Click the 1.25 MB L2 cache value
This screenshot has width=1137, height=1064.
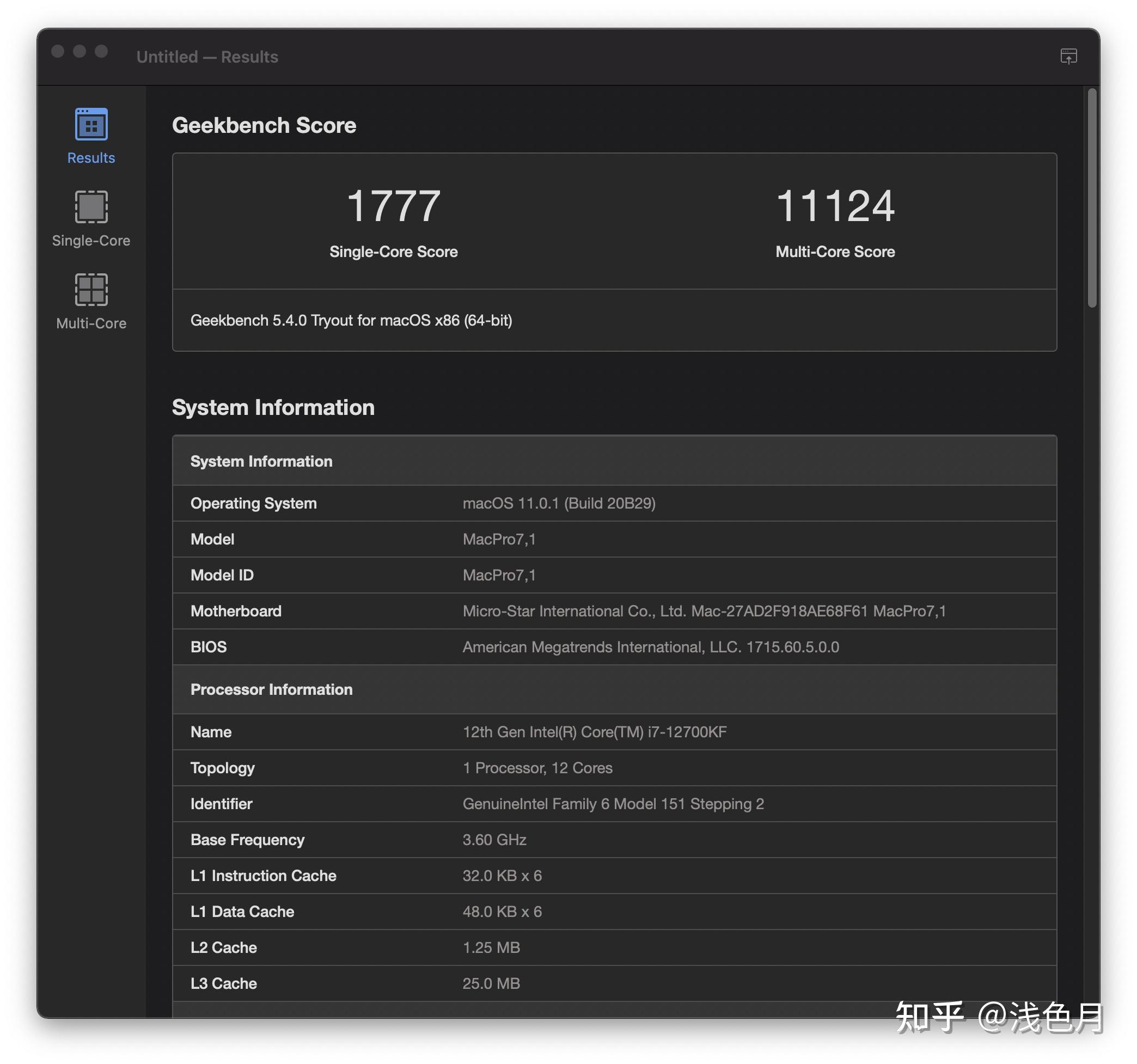491,948
